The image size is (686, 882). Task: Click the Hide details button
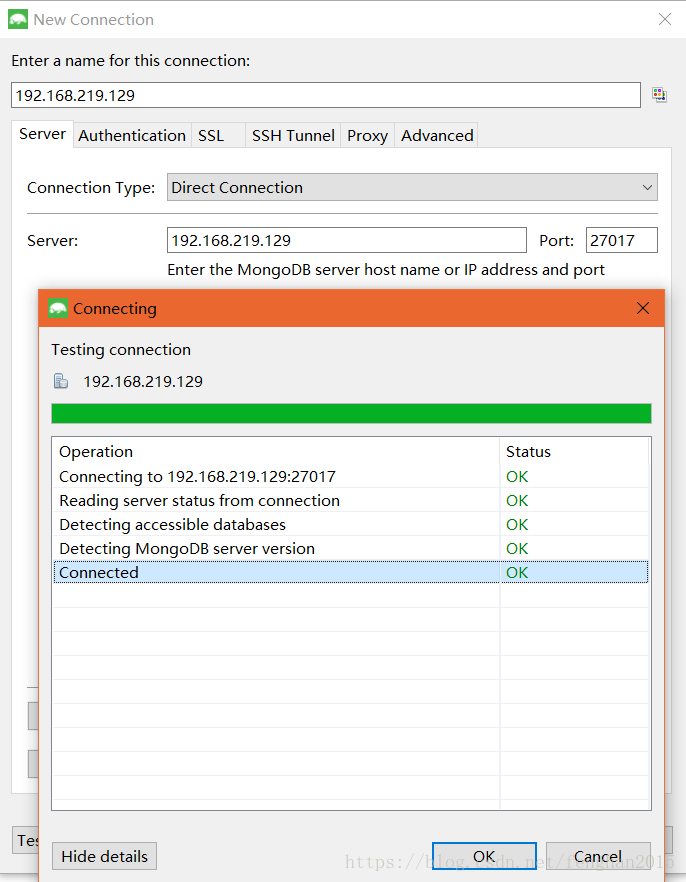[105, 856]
